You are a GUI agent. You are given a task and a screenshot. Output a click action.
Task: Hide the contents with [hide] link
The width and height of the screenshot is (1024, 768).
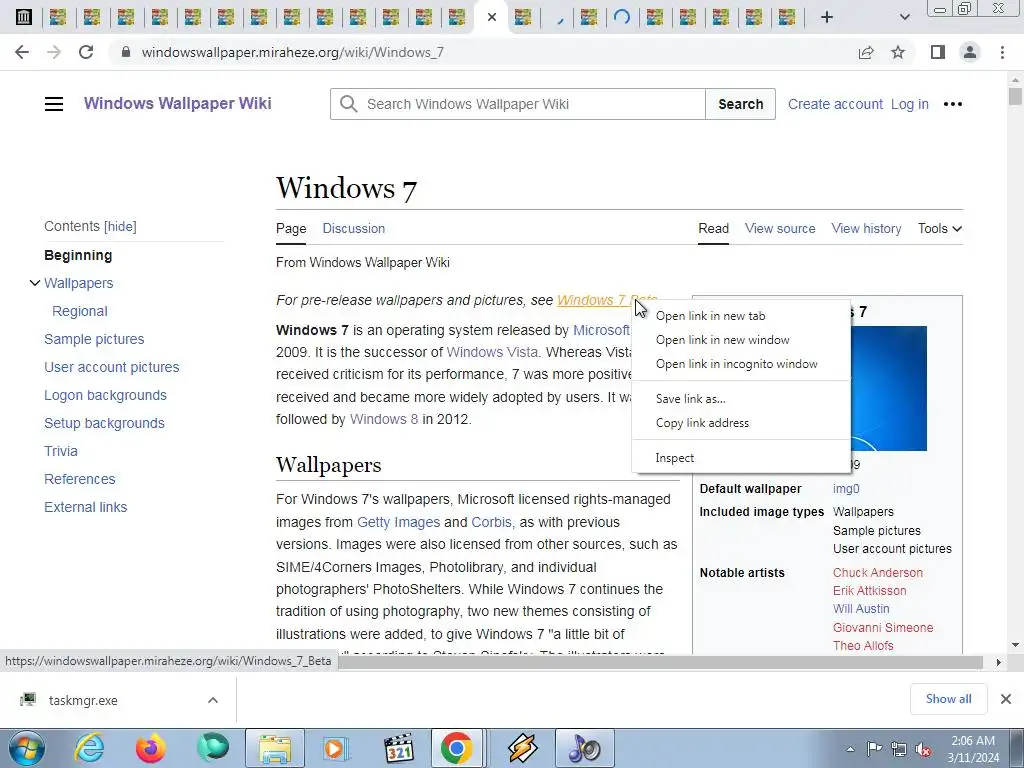click(x=120, y=227)
